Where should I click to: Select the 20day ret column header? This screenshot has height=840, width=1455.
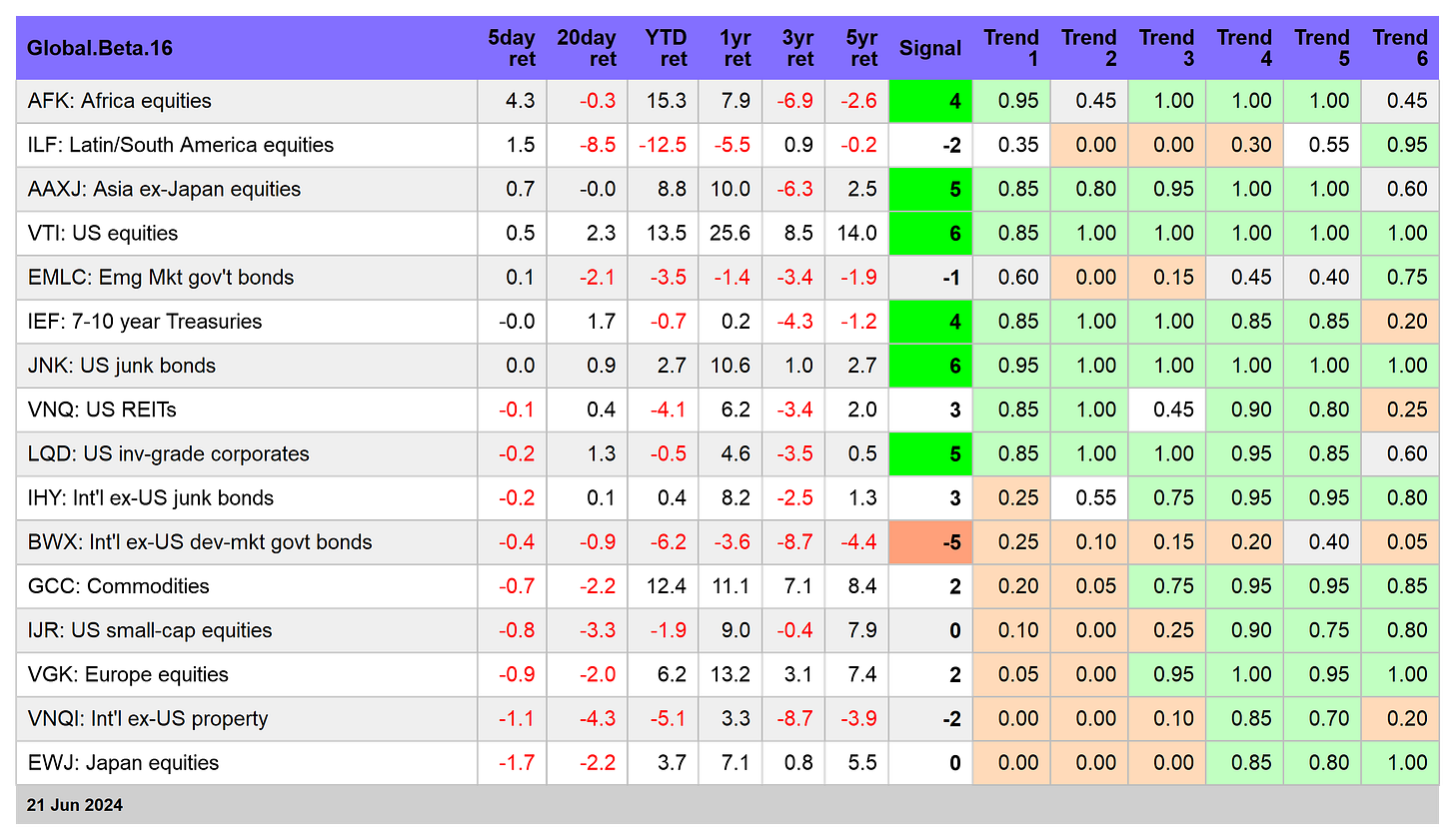(x=587, y=48)
